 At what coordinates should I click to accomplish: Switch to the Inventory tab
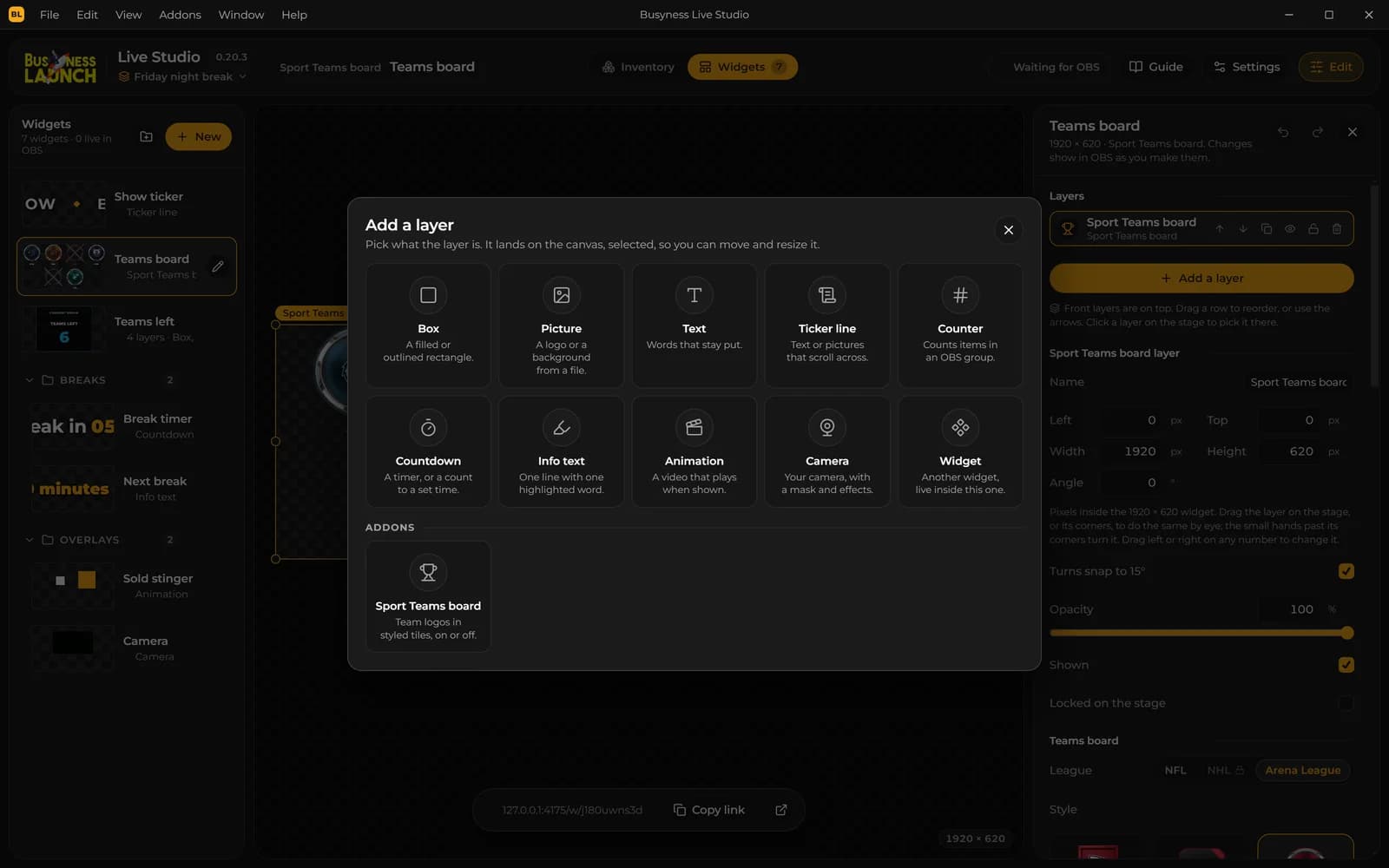[638, 67]
